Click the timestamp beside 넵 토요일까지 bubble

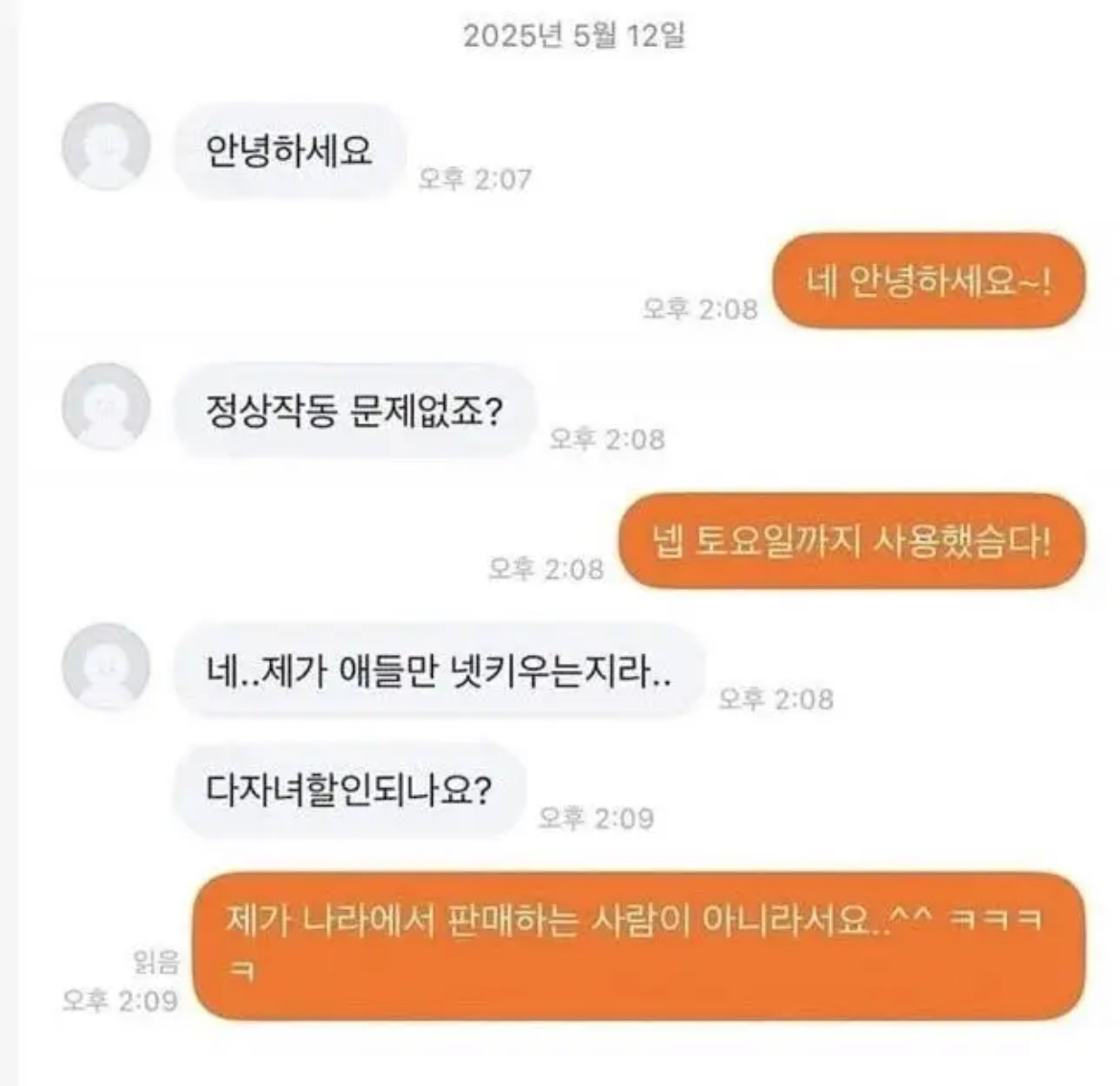(547, 569)
